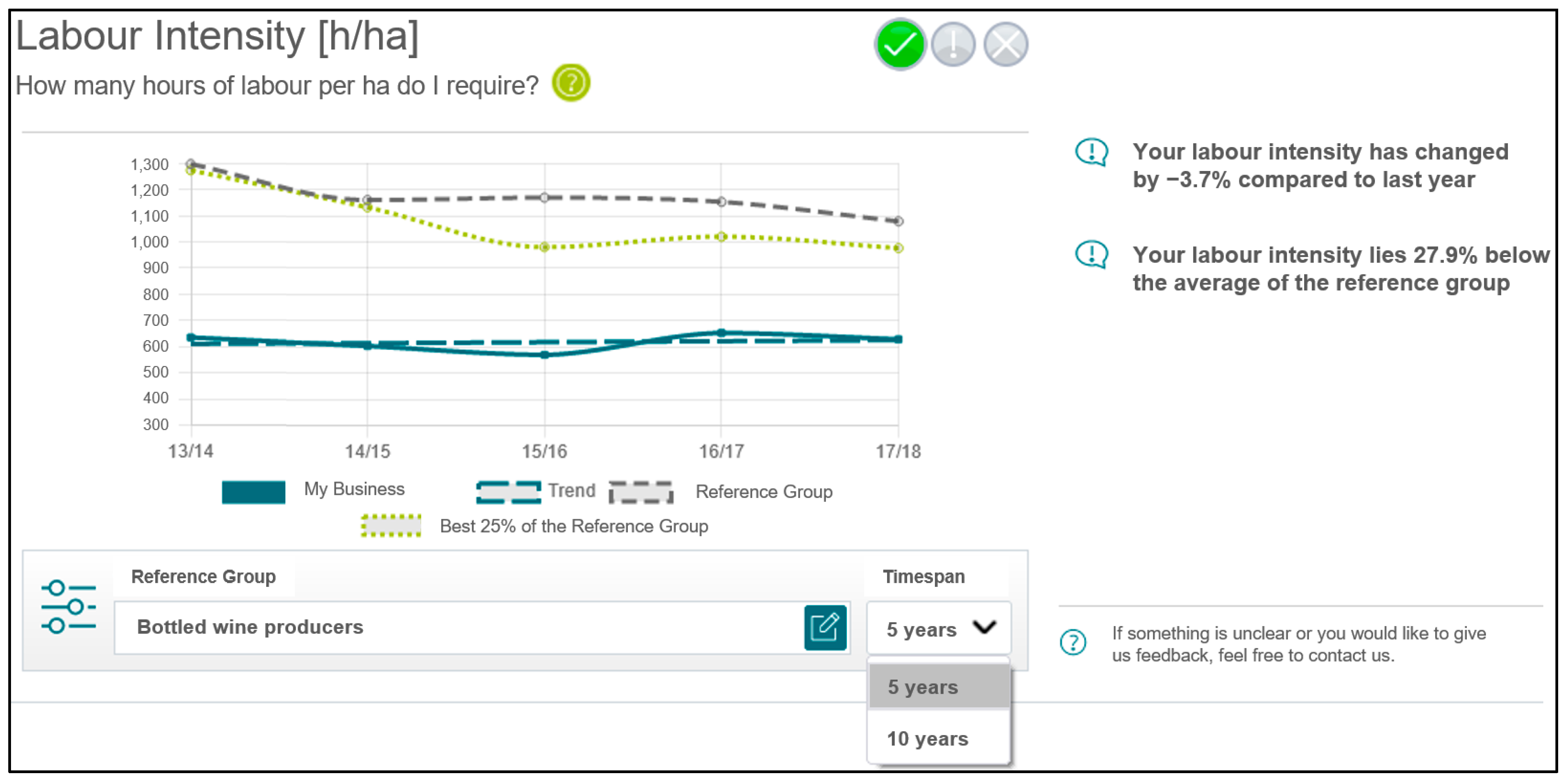
Task: Click the edit reference group pencil icon
Action: pyautogui.click(x=825, y=627)
